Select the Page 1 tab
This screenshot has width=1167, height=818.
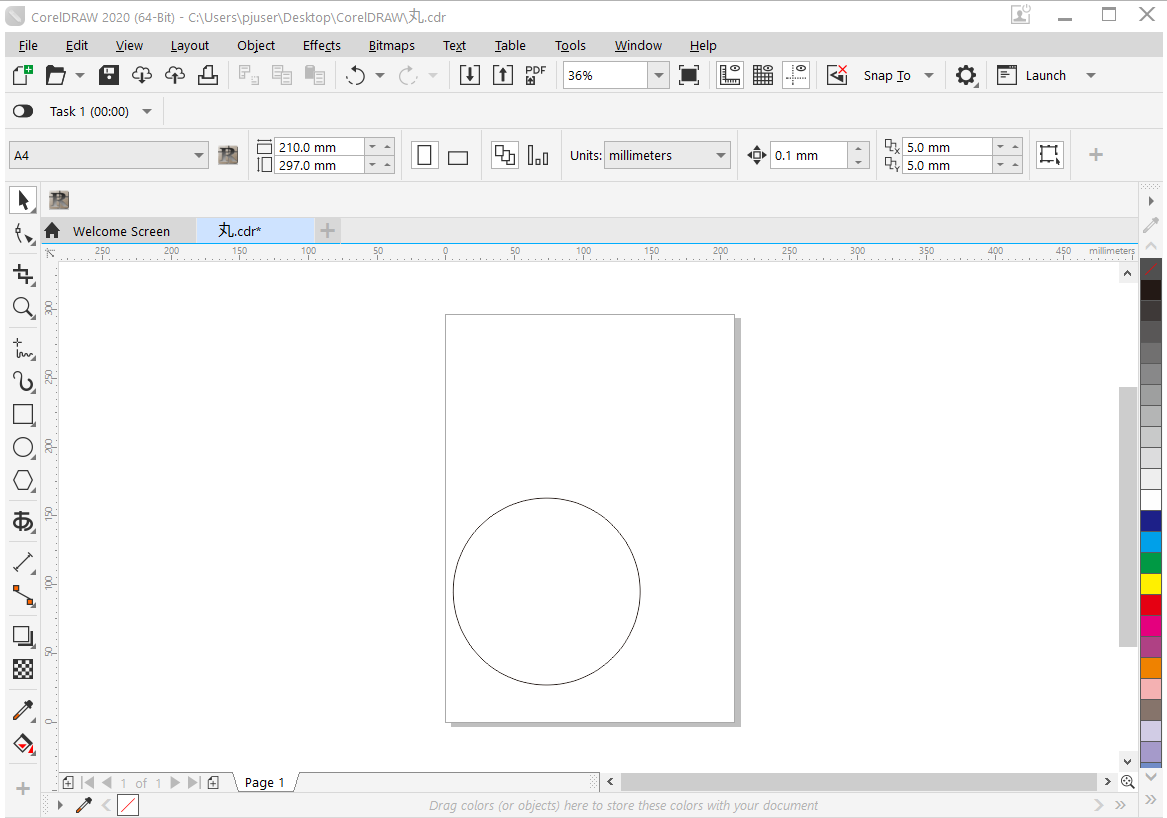pyautogui.click(x=264, y=782)
